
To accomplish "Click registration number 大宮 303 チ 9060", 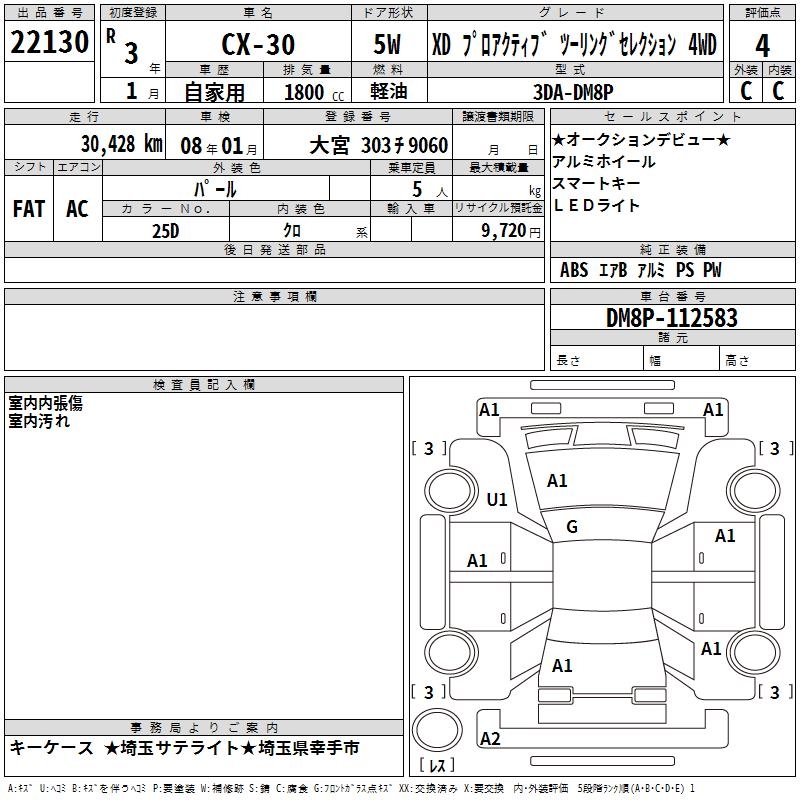I will click(x=379, y=145).
